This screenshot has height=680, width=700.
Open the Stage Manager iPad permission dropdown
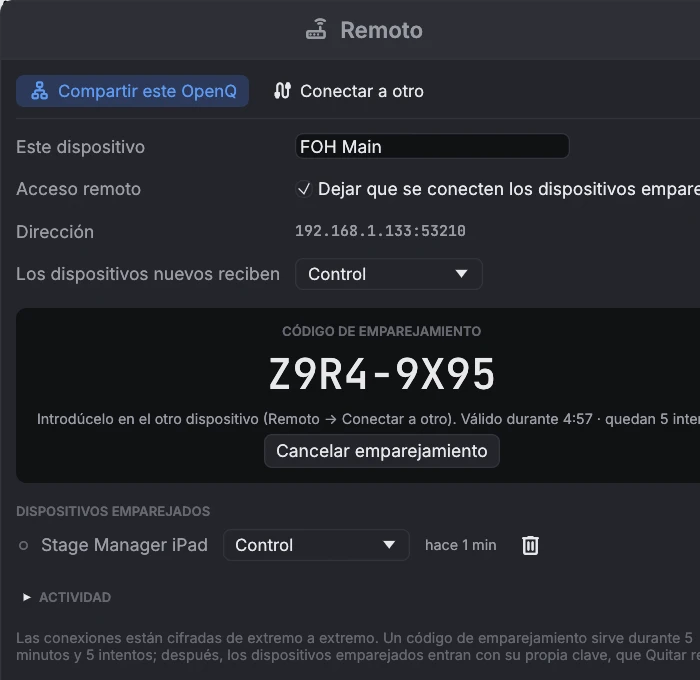click(x=316, y=545)
